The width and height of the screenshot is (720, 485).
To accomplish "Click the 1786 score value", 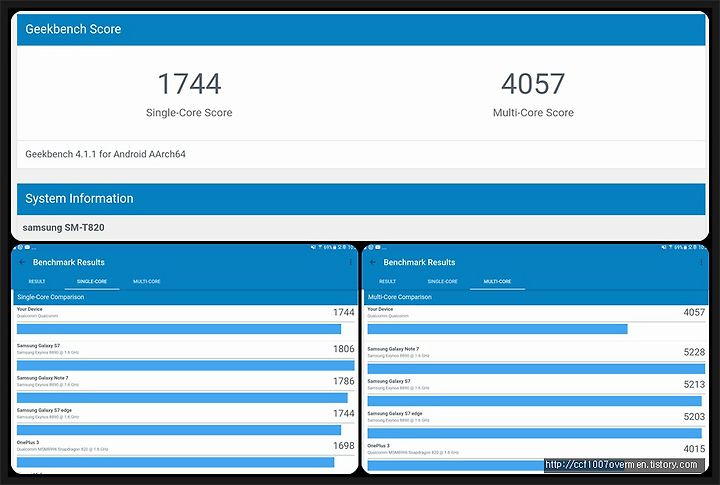I will 344,381.
